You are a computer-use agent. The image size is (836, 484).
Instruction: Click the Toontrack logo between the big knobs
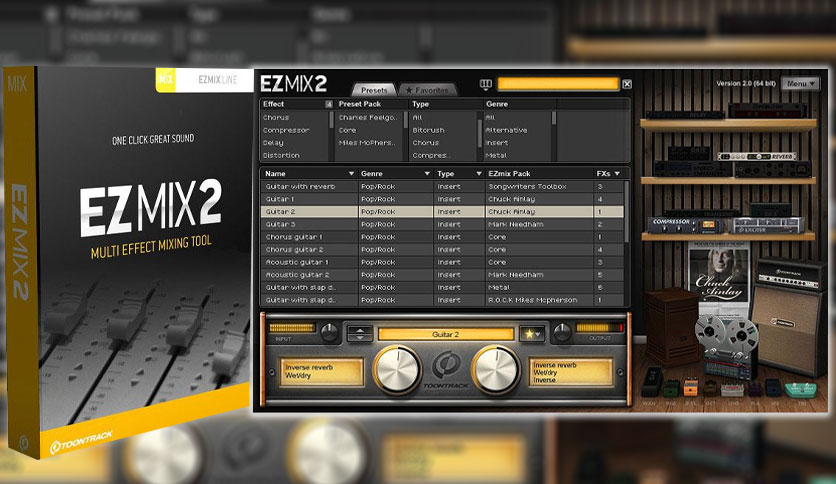446,366
